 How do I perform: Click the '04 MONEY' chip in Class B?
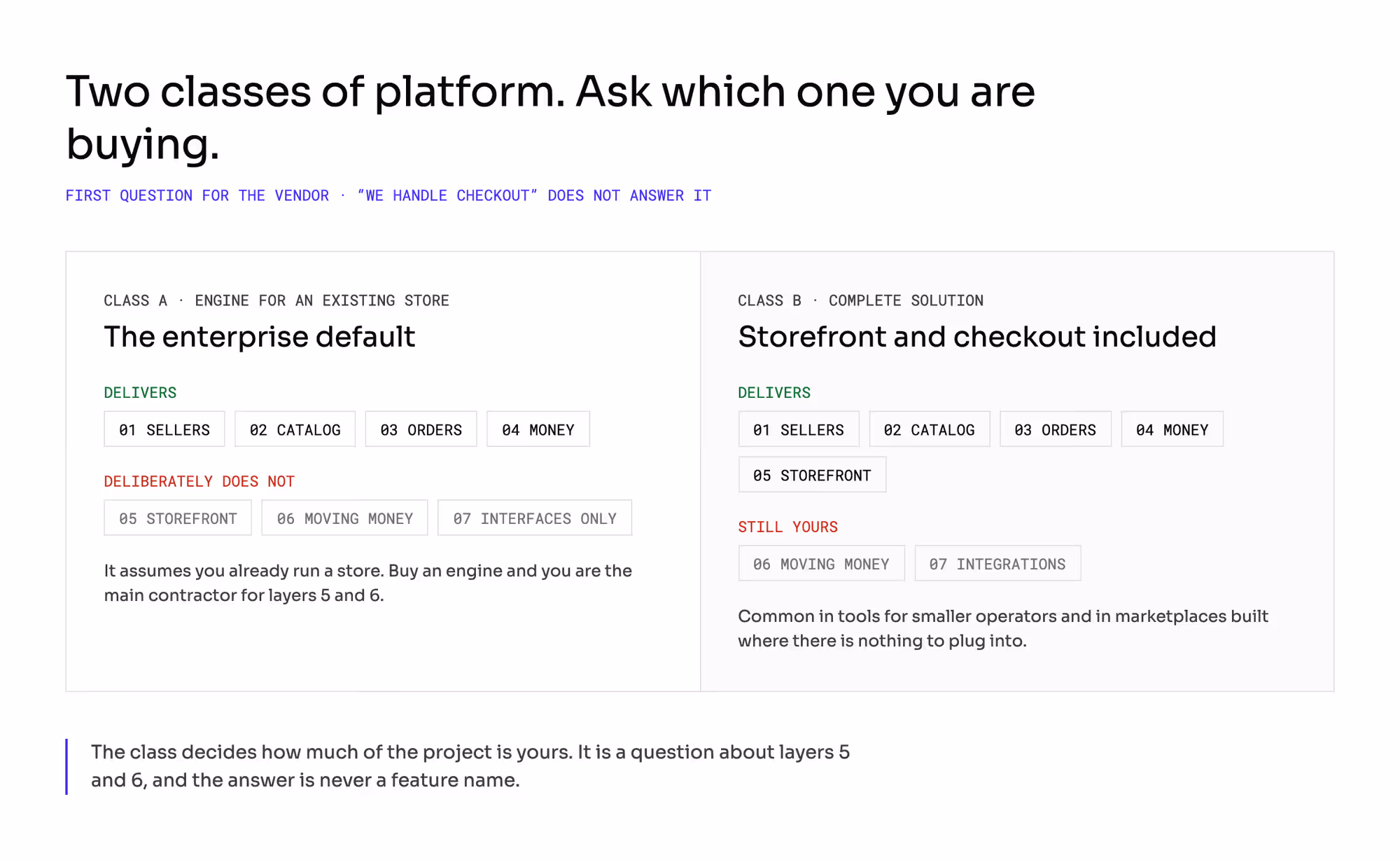pyautogui.click(x=1172, y=429)
